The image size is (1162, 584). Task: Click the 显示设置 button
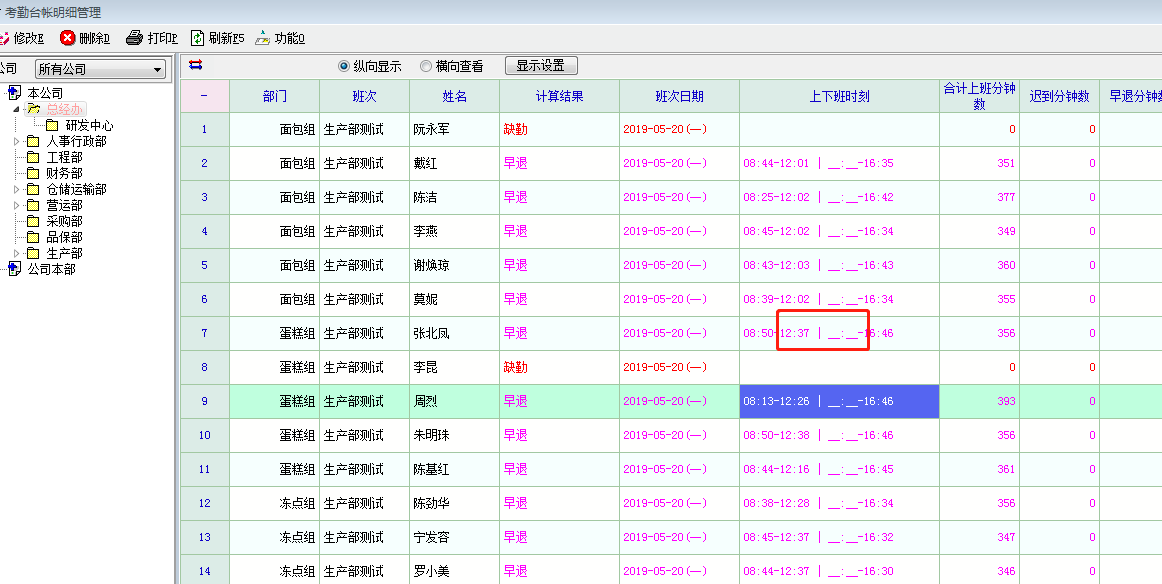(x=541, y=66)
